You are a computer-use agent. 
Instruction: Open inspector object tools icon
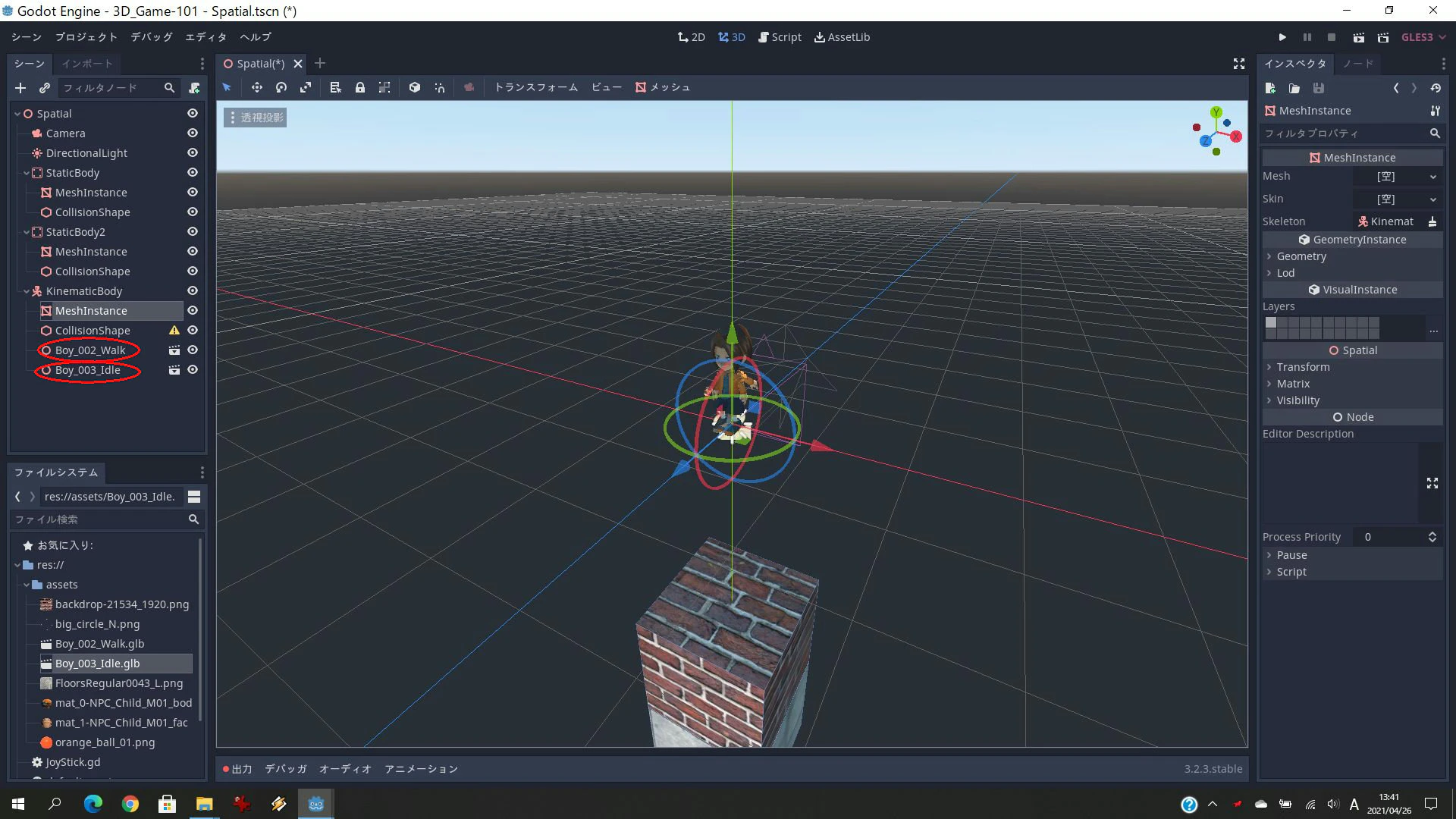(1435, 111)
